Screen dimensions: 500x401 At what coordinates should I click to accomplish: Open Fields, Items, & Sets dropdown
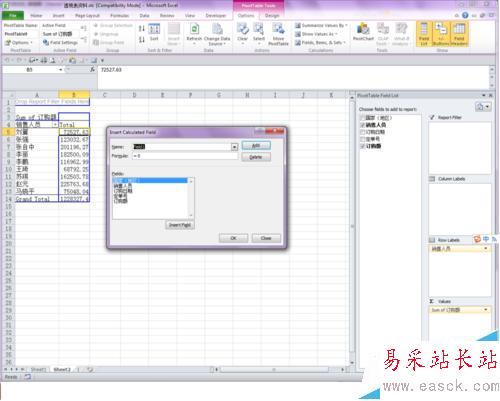click(320, 43)
